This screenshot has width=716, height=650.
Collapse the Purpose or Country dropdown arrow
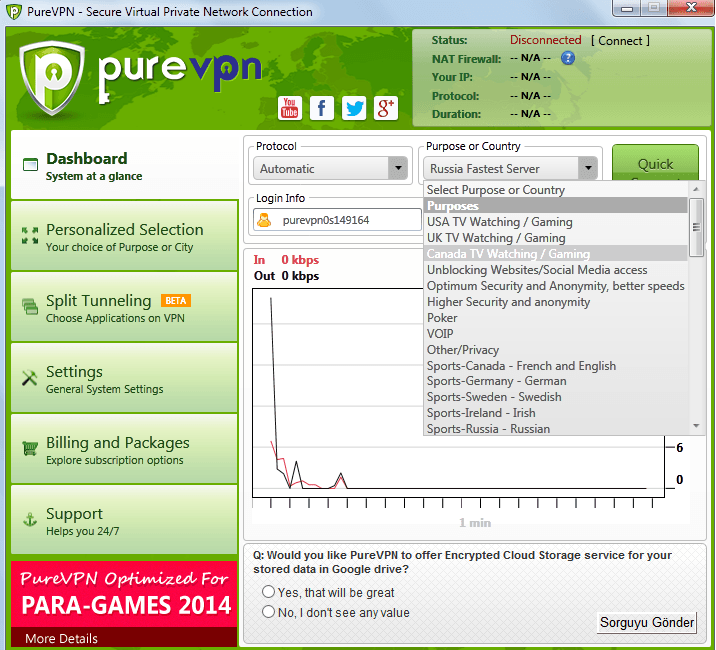click(x=588, y=168)
